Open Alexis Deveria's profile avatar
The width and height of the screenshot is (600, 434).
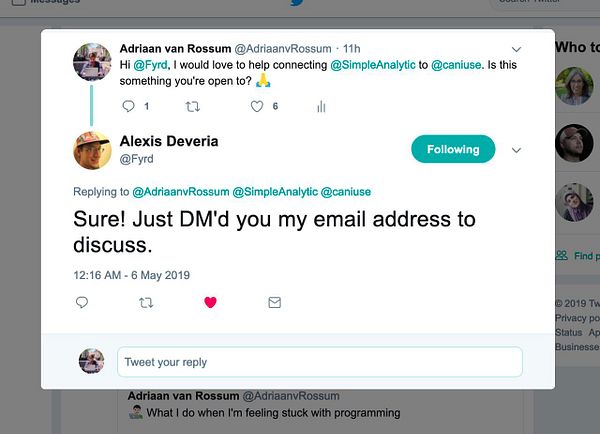coord(92,150)
